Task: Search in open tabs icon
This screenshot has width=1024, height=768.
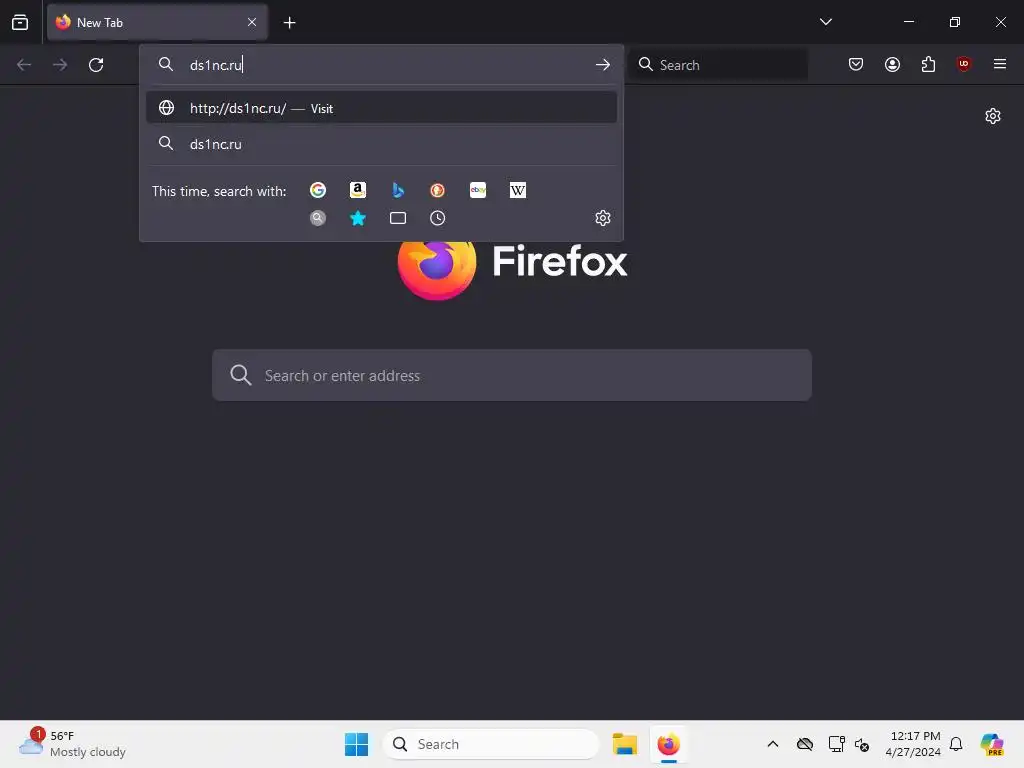Action: tap(398, 218)
